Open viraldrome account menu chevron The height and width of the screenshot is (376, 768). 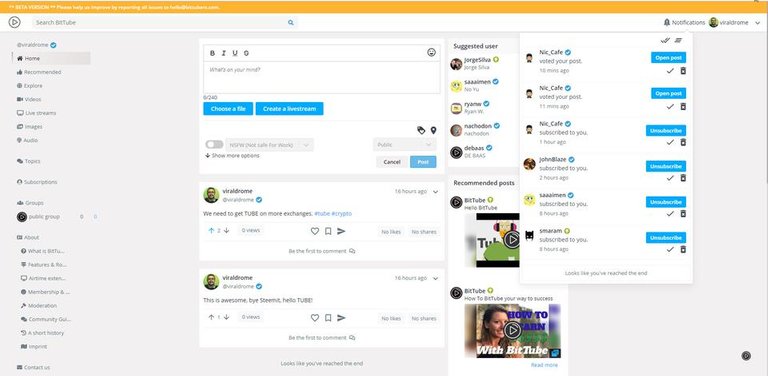758,23
